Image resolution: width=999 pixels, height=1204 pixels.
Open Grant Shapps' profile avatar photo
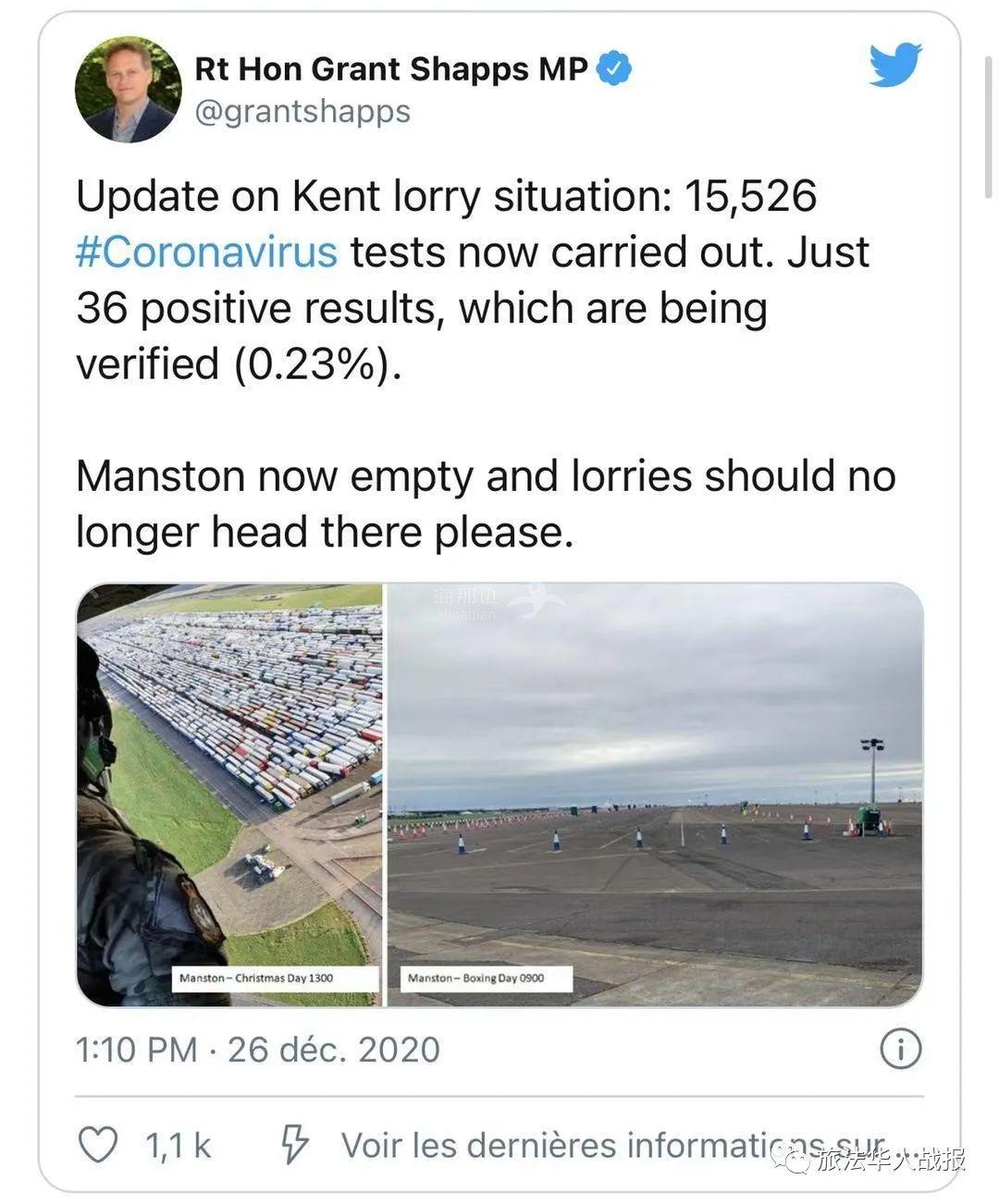tap(128, 90)
